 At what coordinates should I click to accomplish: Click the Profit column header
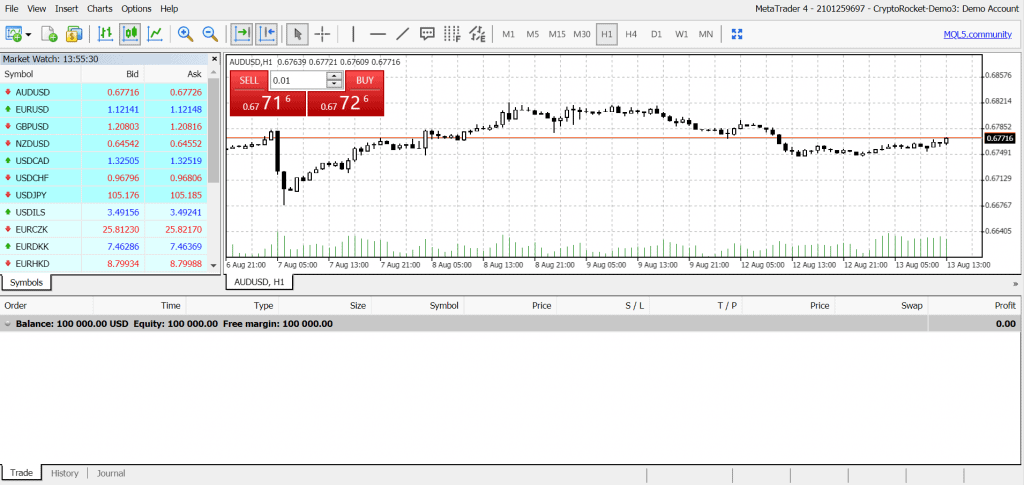(974, 305)
